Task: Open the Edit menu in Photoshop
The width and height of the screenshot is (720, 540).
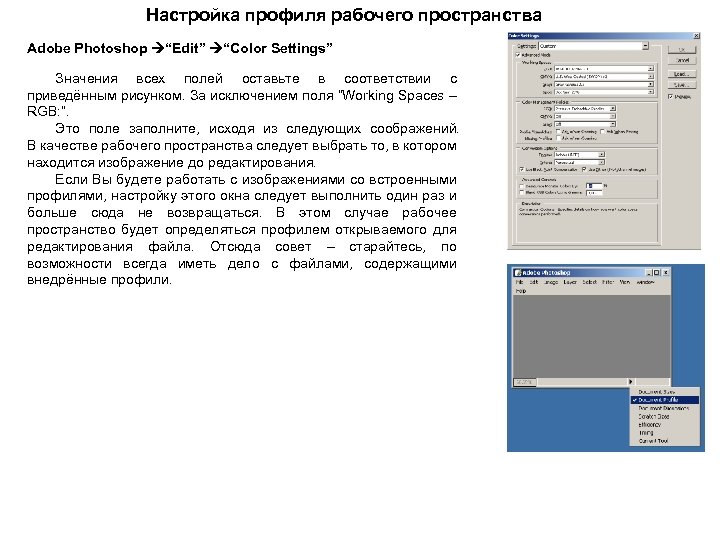Action: 534,282
